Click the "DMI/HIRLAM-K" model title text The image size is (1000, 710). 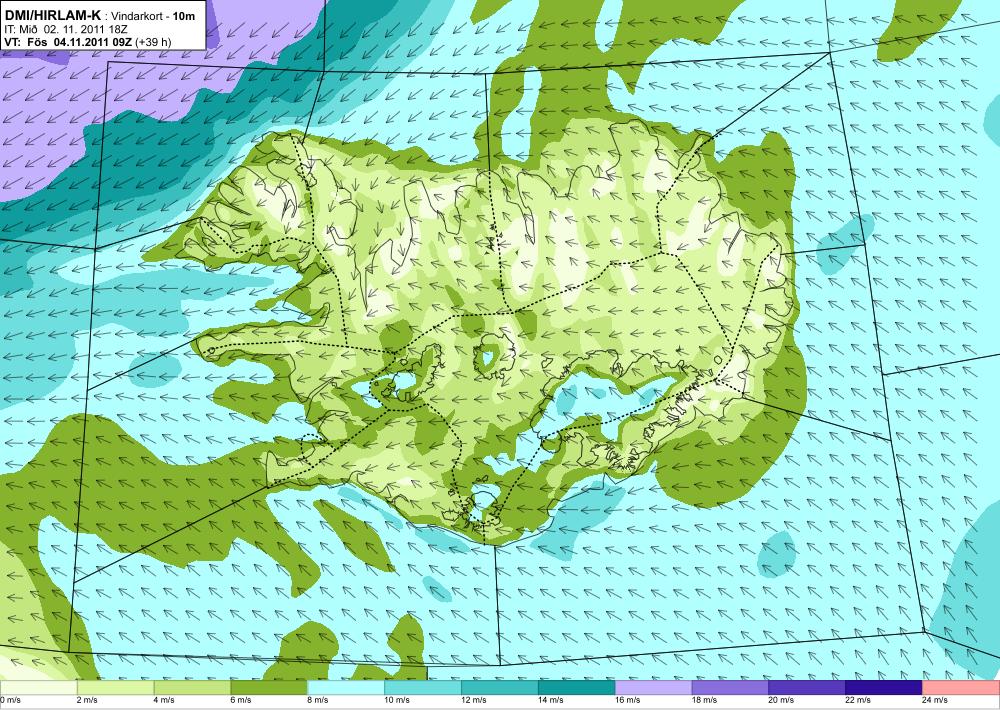(x=53, y=17)
